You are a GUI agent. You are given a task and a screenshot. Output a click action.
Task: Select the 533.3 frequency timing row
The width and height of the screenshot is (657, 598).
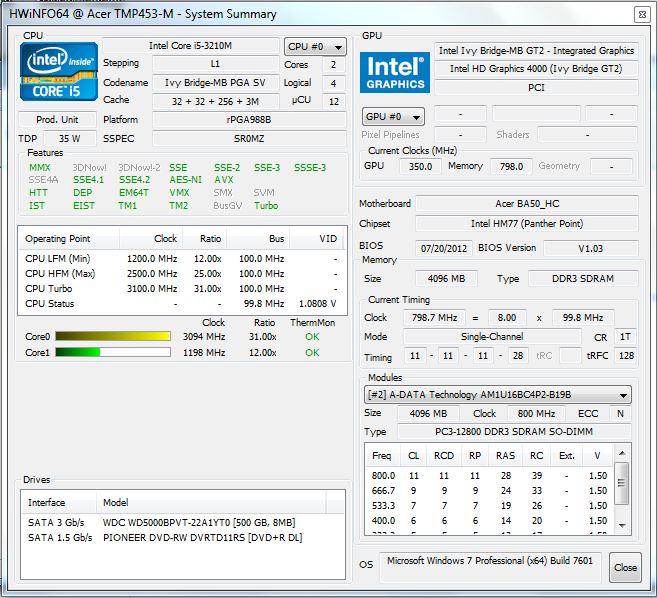[489, 506]
